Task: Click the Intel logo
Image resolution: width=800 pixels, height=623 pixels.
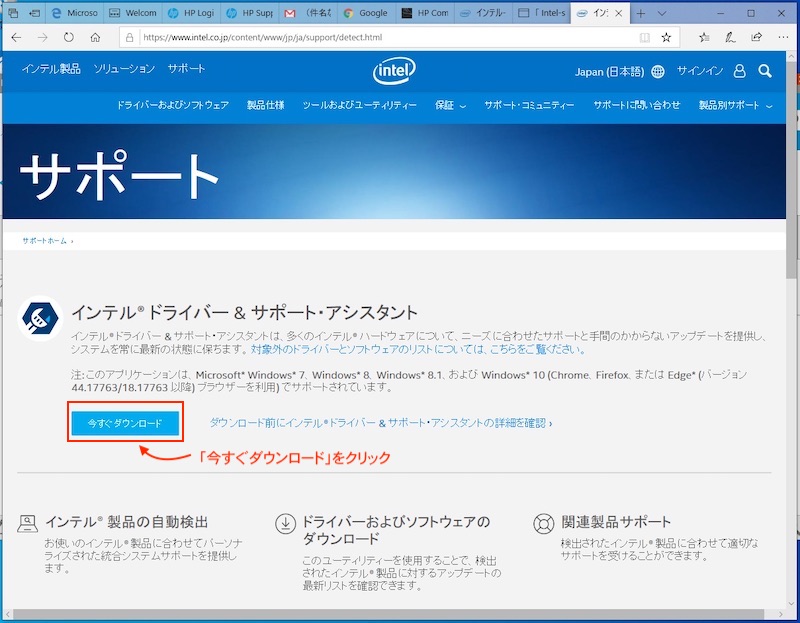Action: (394, 71)
